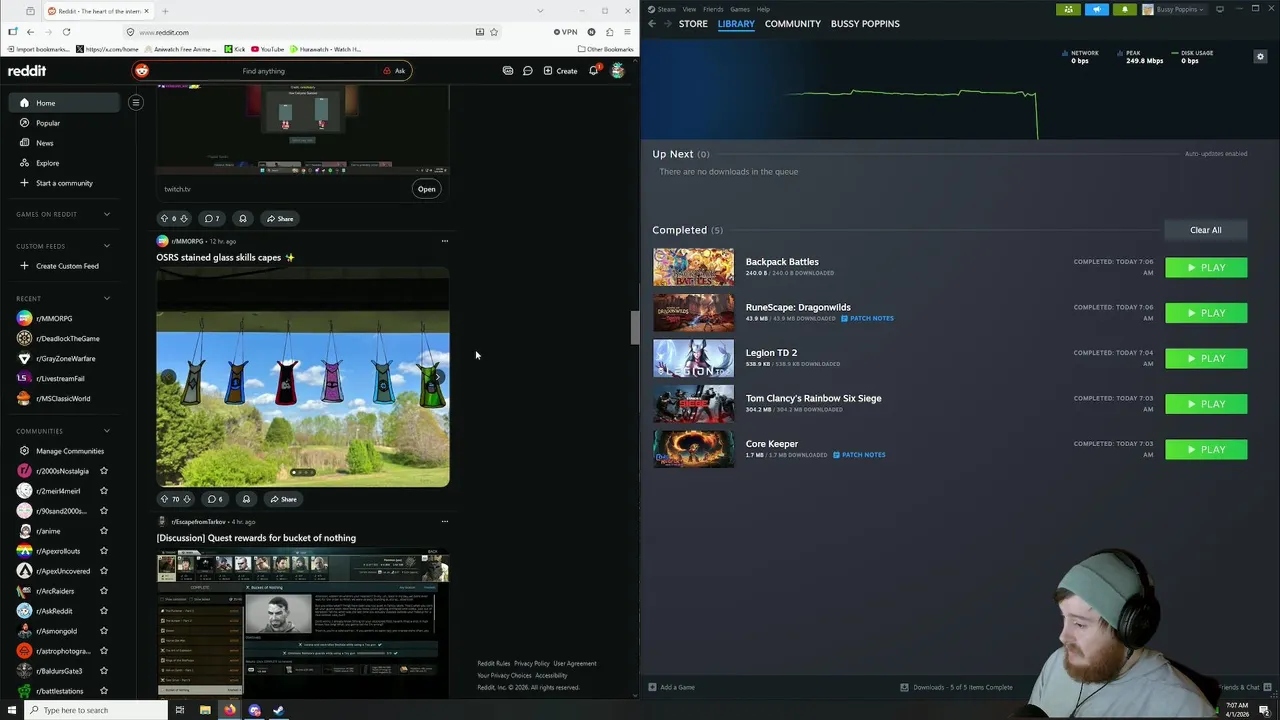
Task: Click the Reddit page scrollbar thumb
Action: click(634, 328)
